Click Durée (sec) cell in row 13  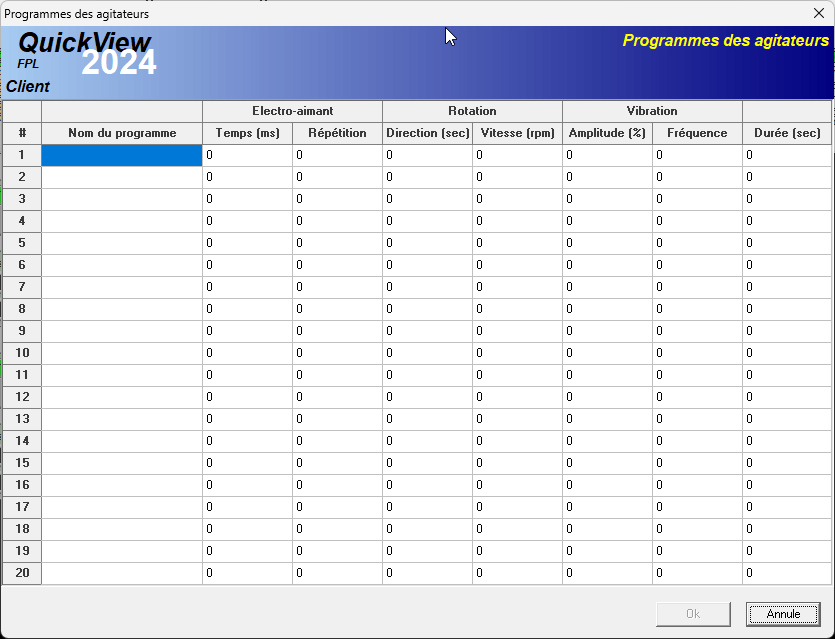787,419
